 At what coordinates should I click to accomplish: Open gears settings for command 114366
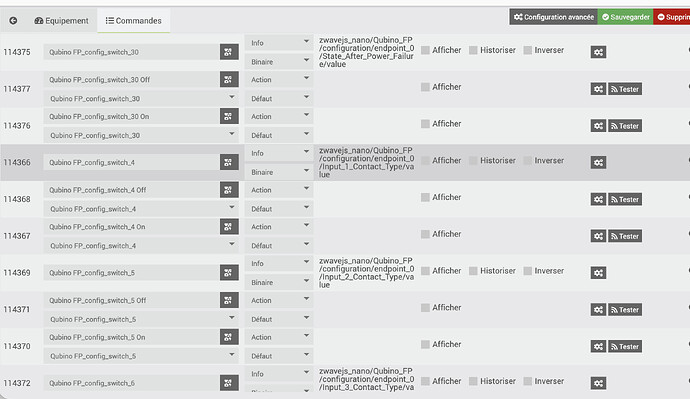[598, 163]
